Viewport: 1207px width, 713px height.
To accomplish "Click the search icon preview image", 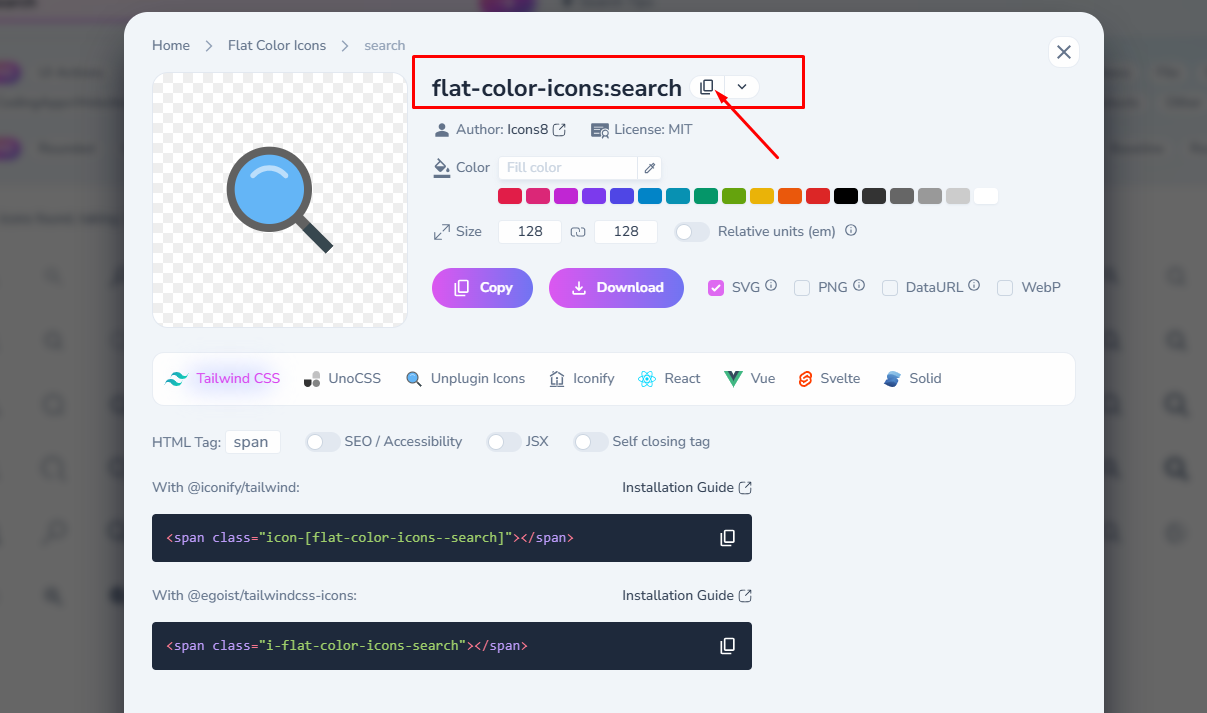I will coord(280,200).
